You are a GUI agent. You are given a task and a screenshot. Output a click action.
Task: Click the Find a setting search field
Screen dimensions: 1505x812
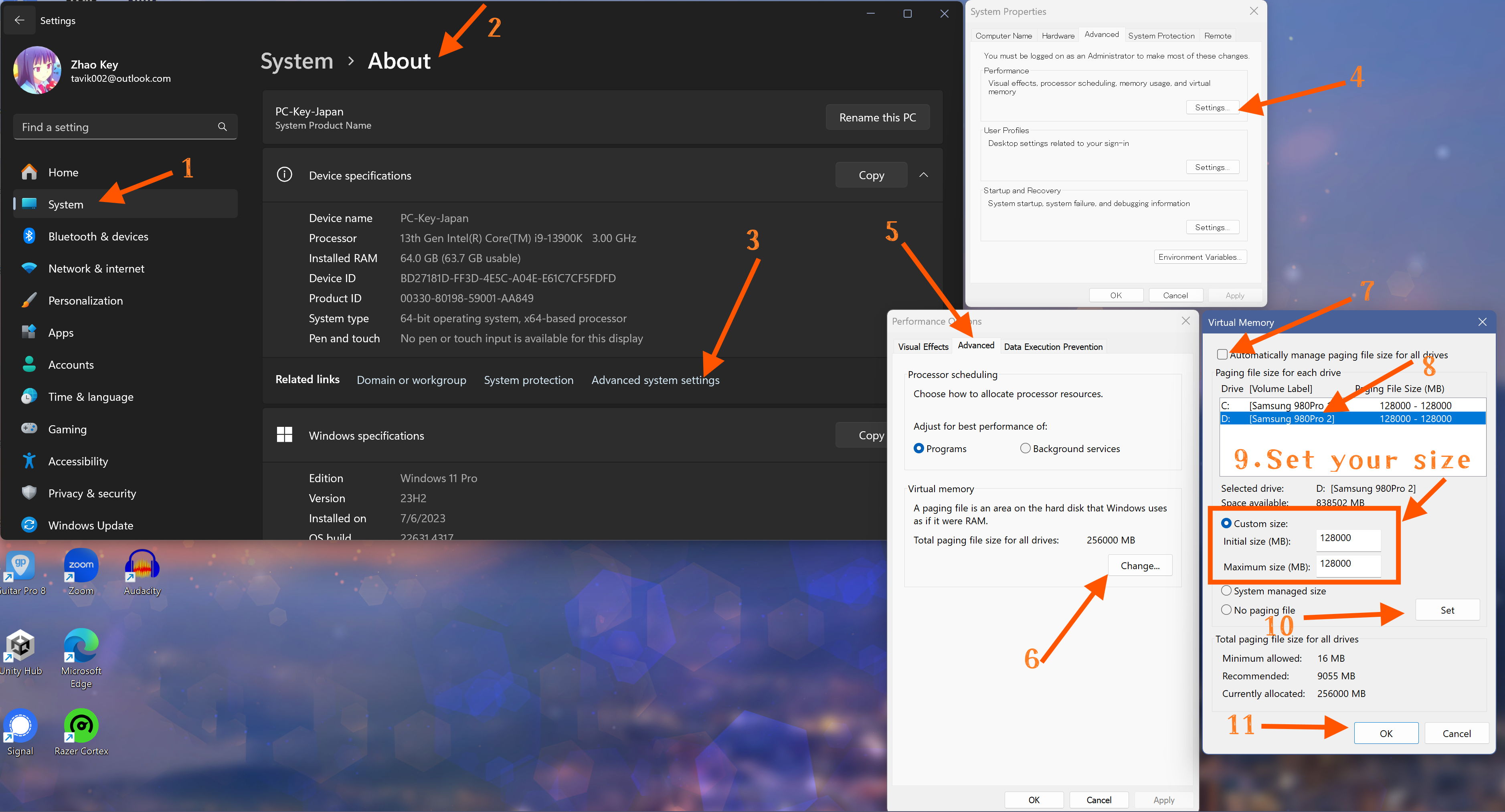(125, 127)
